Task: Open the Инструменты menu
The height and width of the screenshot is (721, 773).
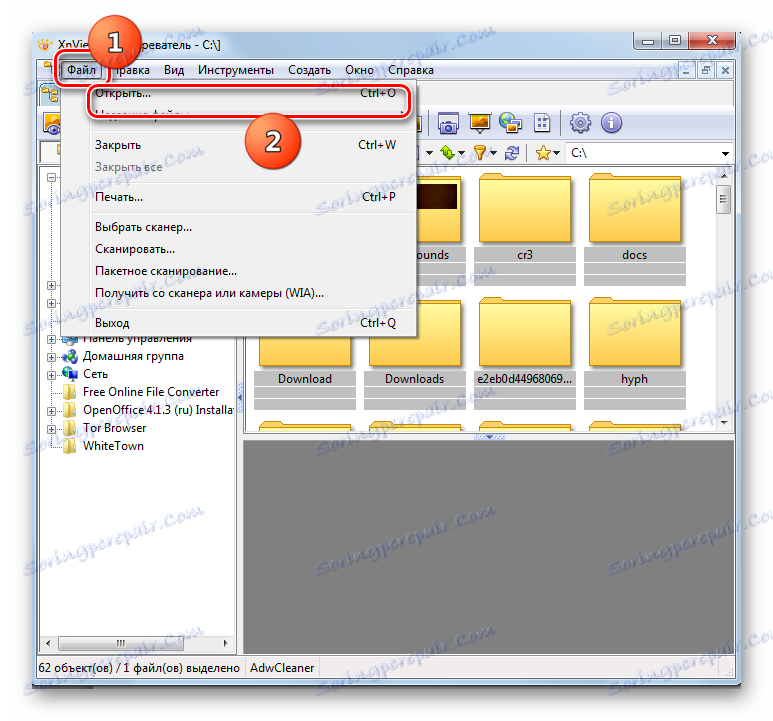Action: (x=236, y=70)
